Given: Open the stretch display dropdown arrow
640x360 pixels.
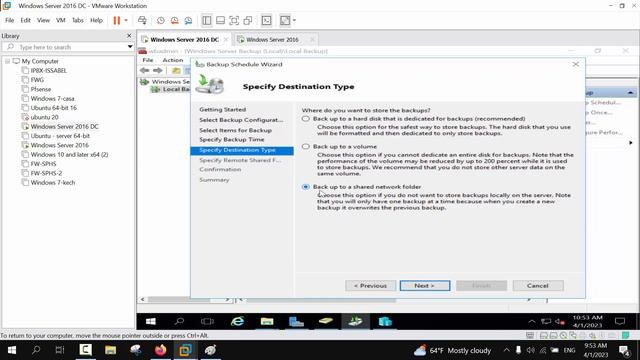Looking at the screenshot, I should [x=294, y=20].
